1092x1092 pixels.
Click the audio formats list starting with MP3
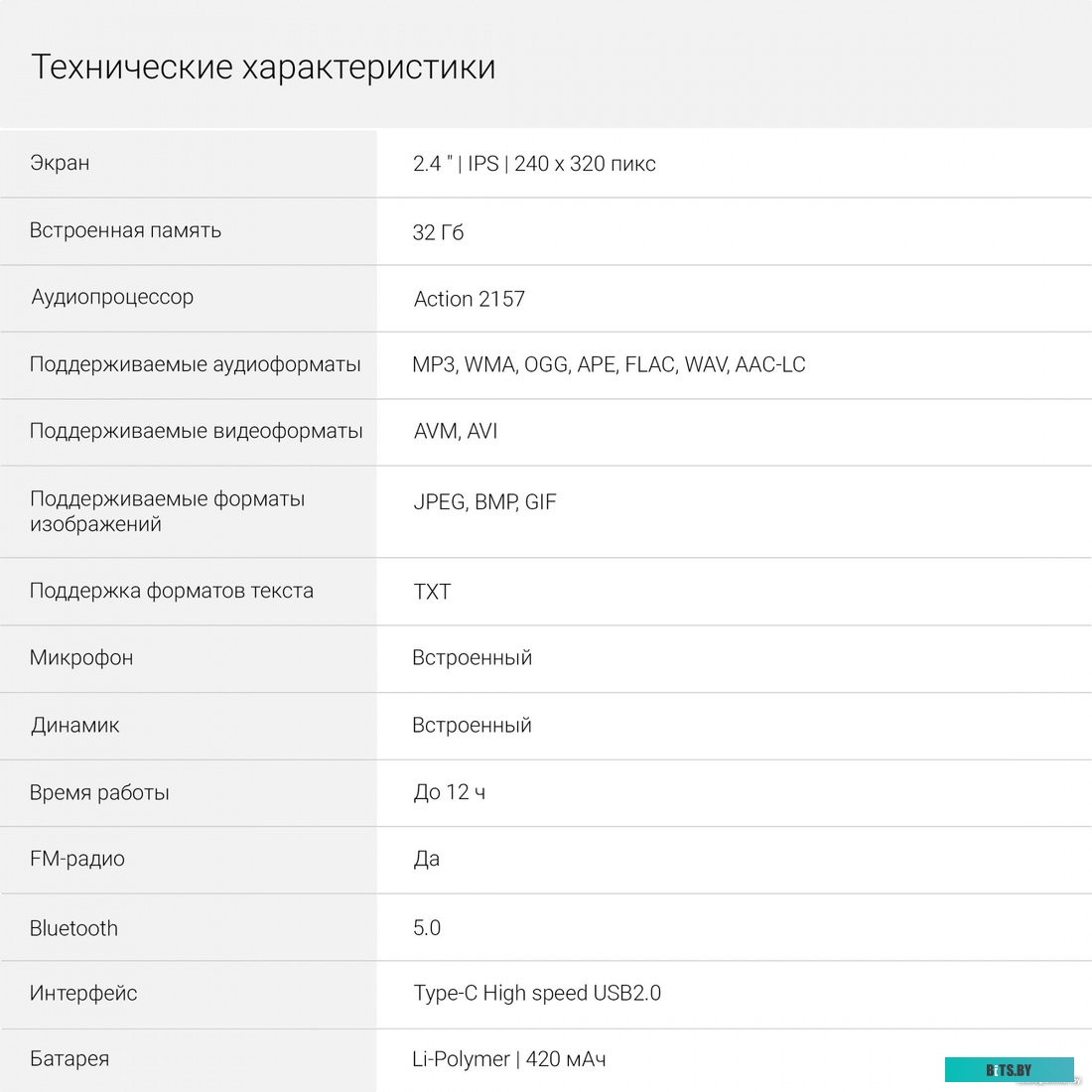[x=609, y=365]
